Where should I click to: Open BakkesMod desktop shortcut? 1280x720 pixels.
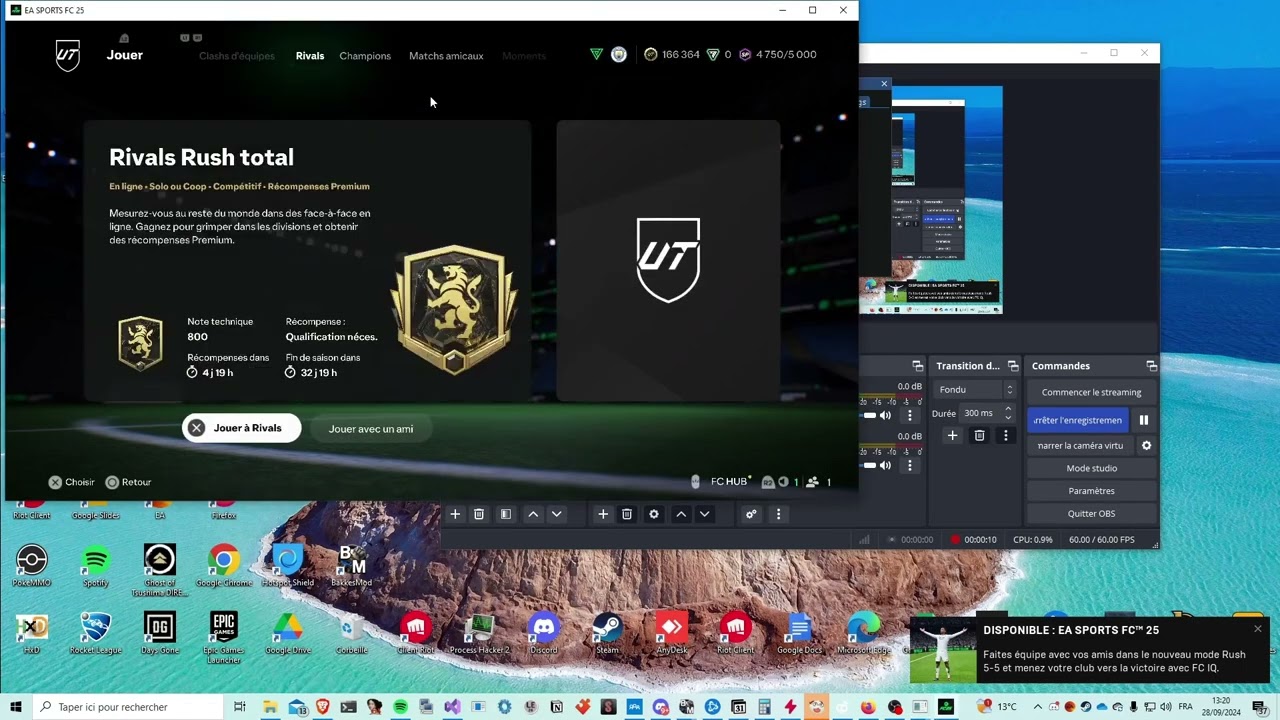[352, 566]
